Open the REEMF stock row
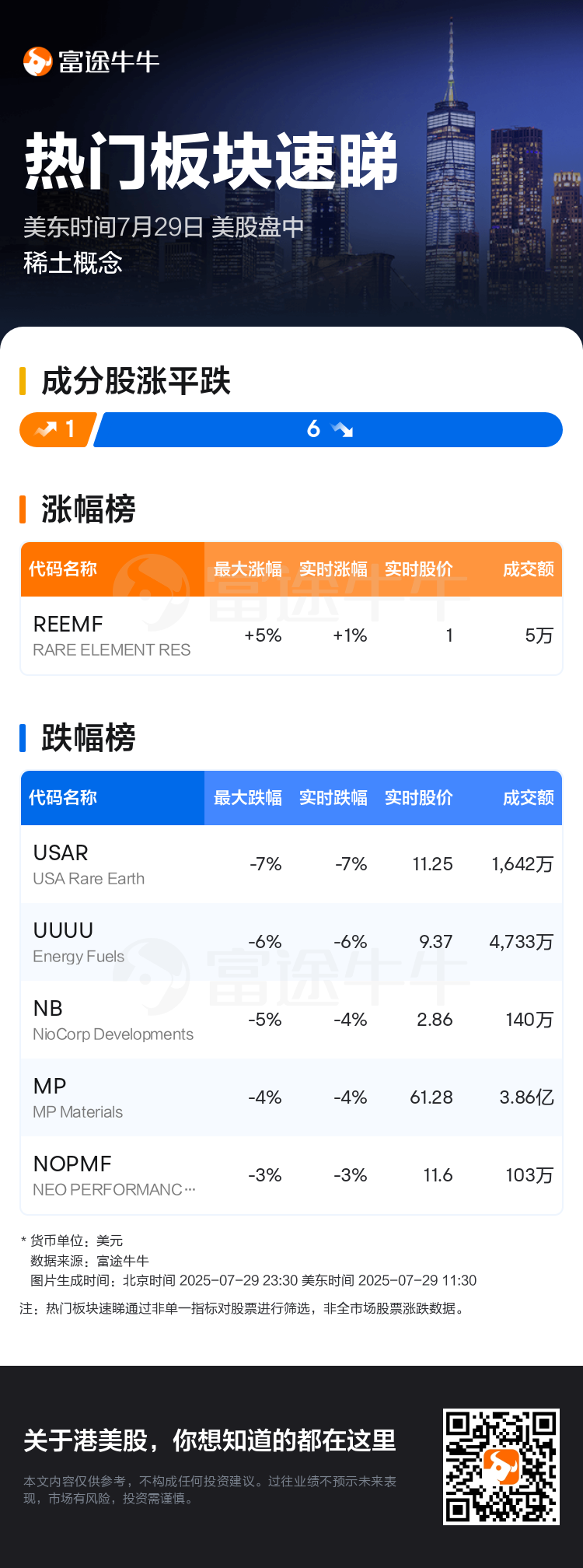The image size is (583, 1568). [x=291, y=635]
